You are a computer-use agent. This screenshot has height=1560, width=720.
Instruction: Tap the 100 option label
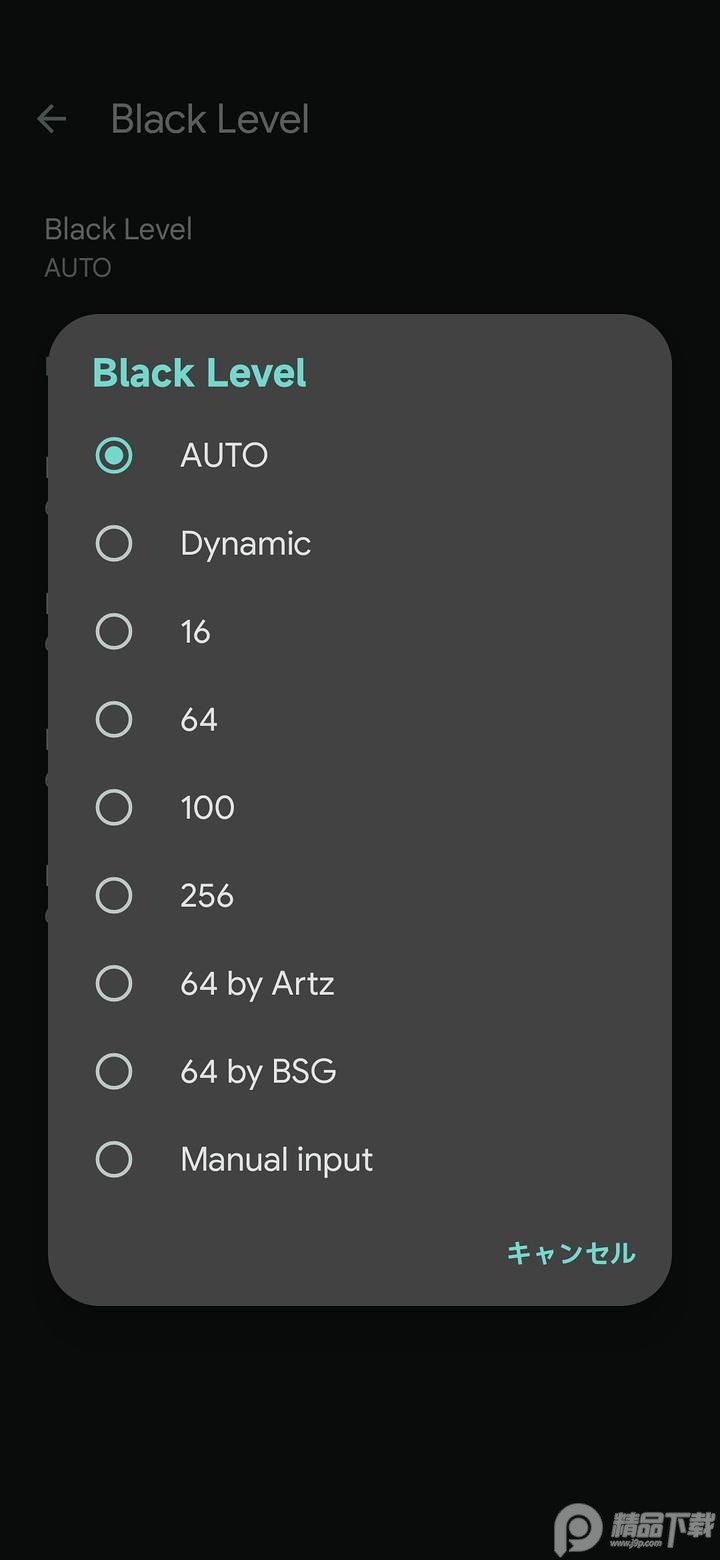point(207,808)
